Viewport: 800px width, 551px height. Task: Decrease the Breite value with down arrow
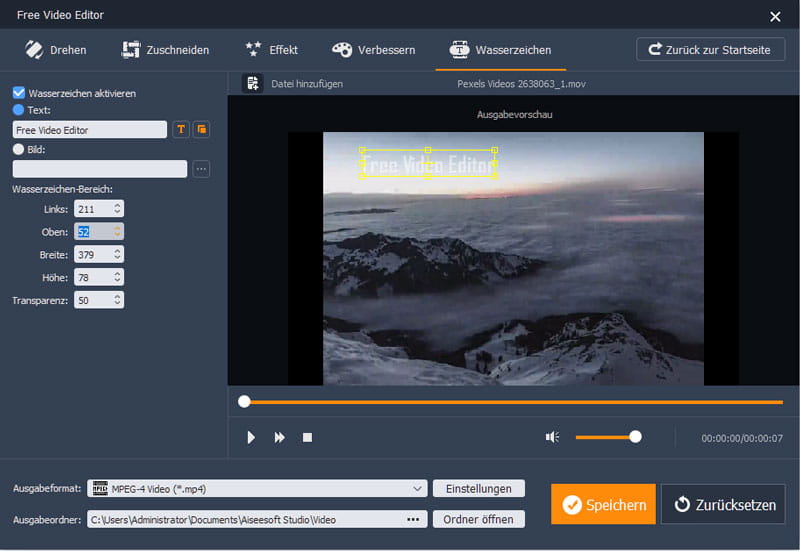(117, 258)
